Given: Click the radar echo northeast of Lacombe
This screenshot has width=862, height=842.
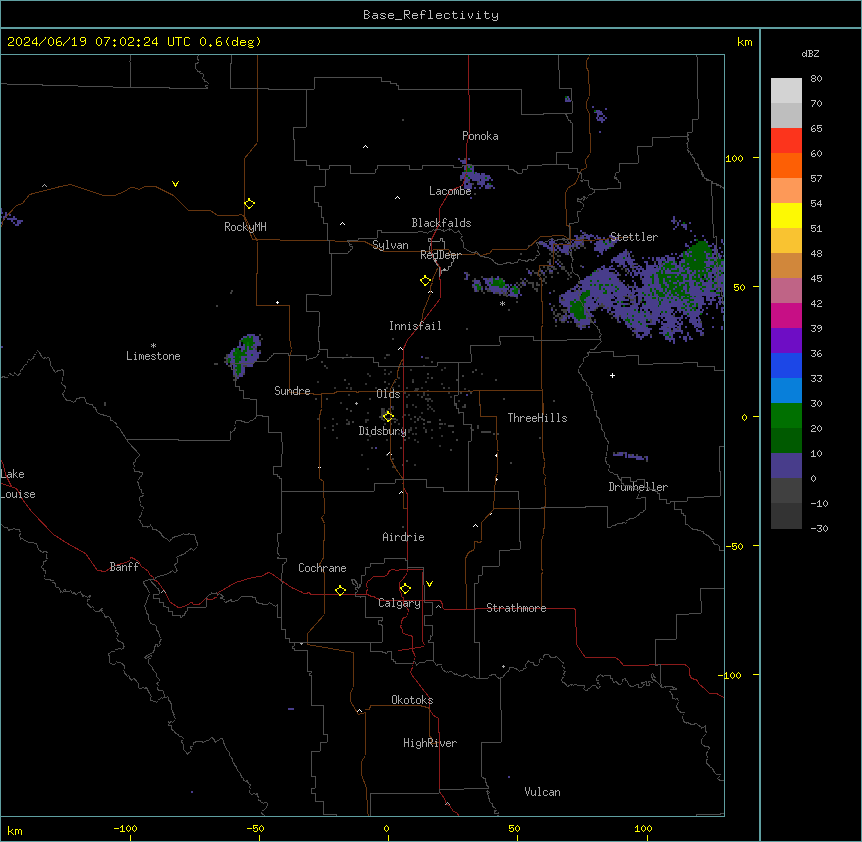Looking at the screenshot, I should (475, 174).
